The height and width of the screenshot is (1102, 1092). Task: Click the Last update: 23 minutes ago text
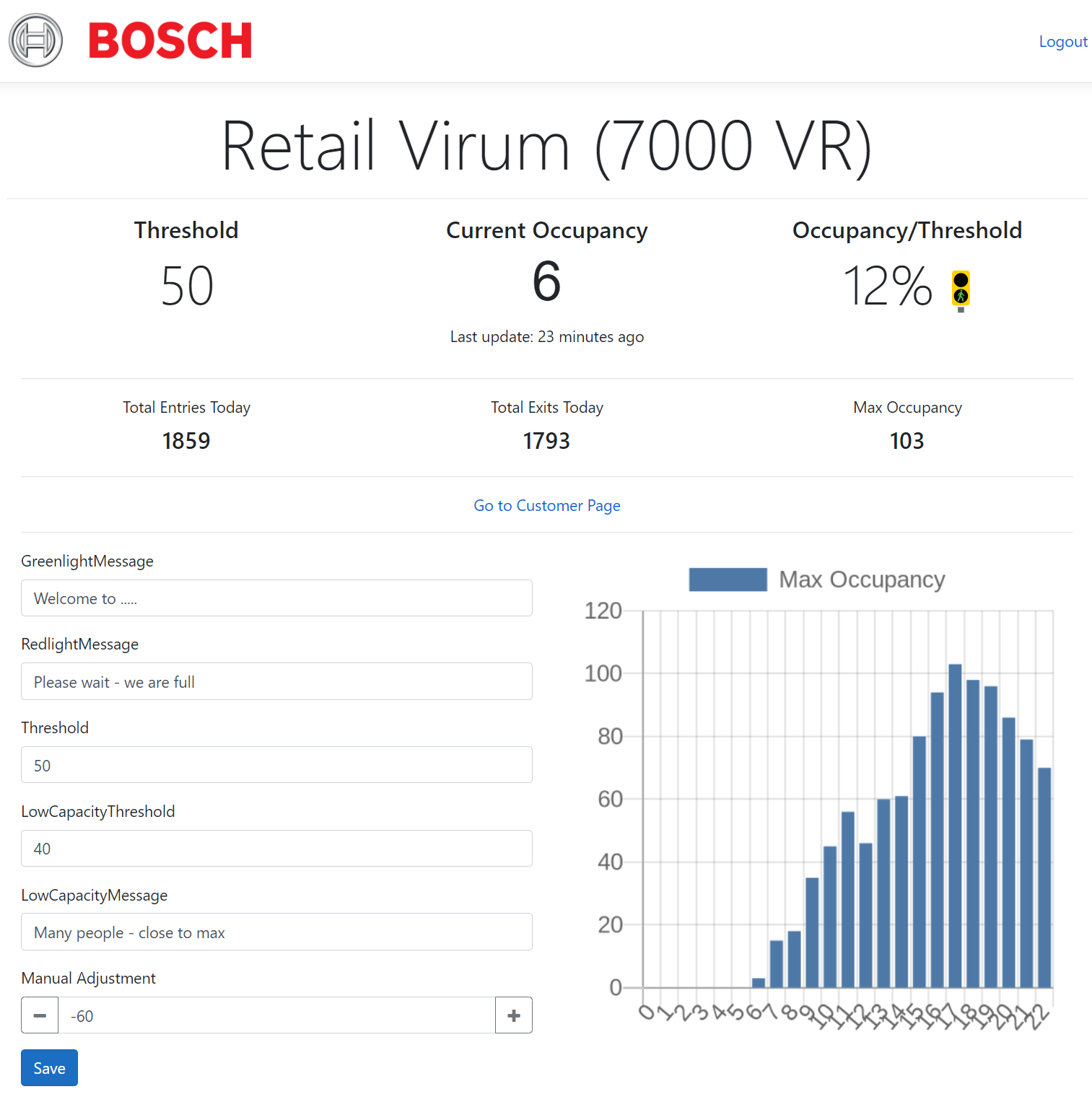pyautogui.click(x=547, y=337)
